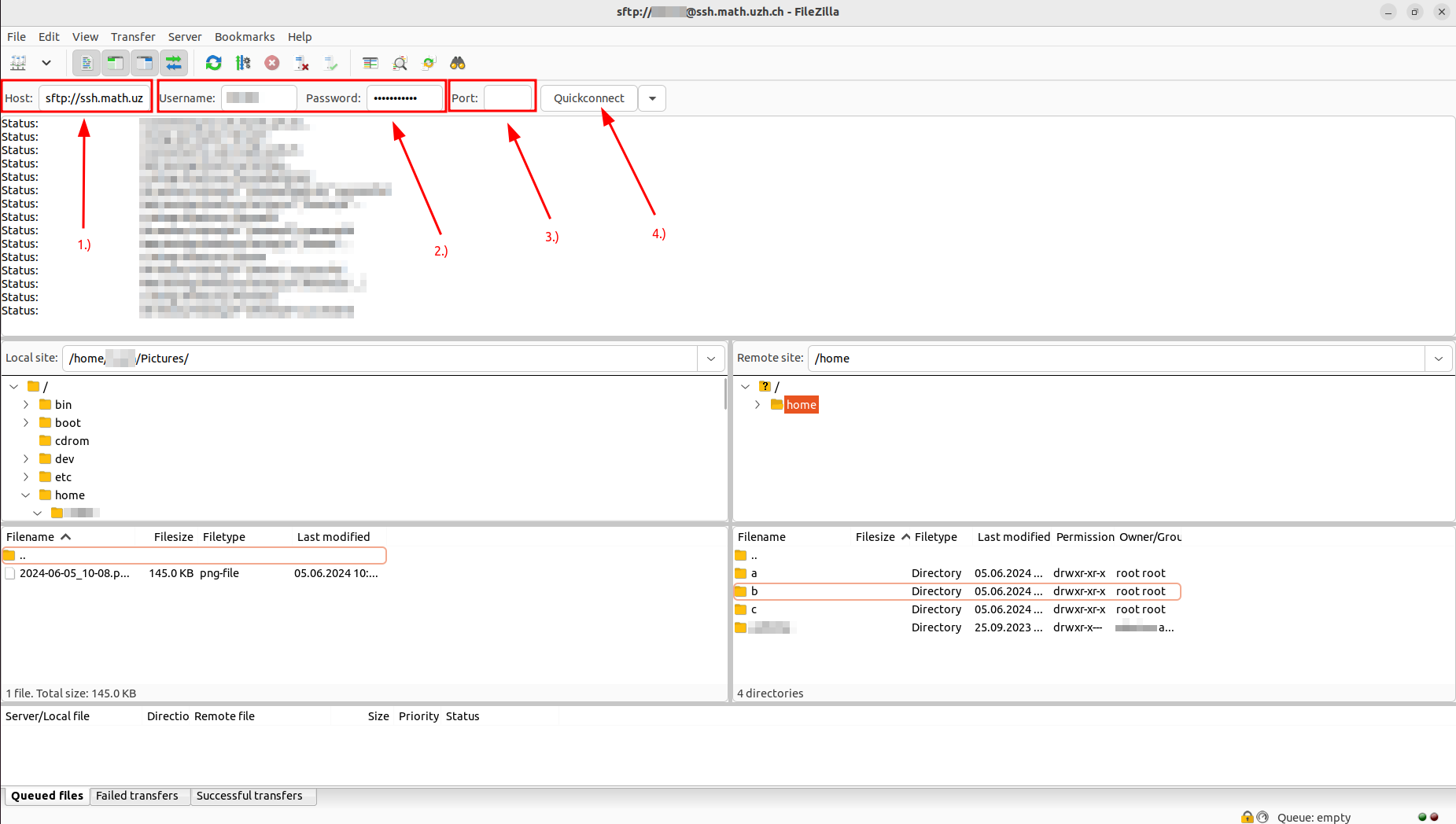The height and width of the screenshot is (824, 1456).
Task: Disconnect from current server icon
Action: [x=301, y=63]
